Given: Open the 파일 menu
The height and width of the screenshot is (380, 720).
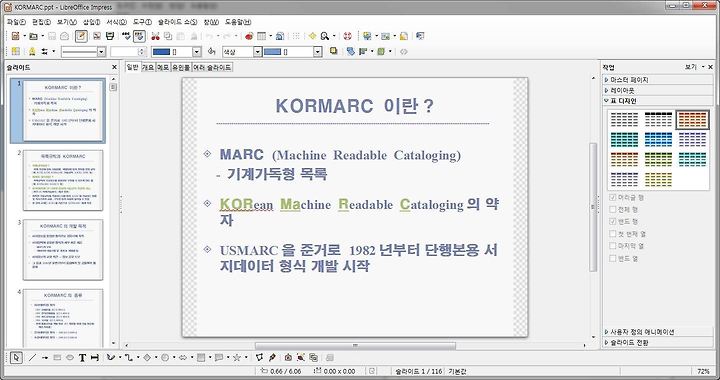Looking at the screenshot, I should point(16,22).
